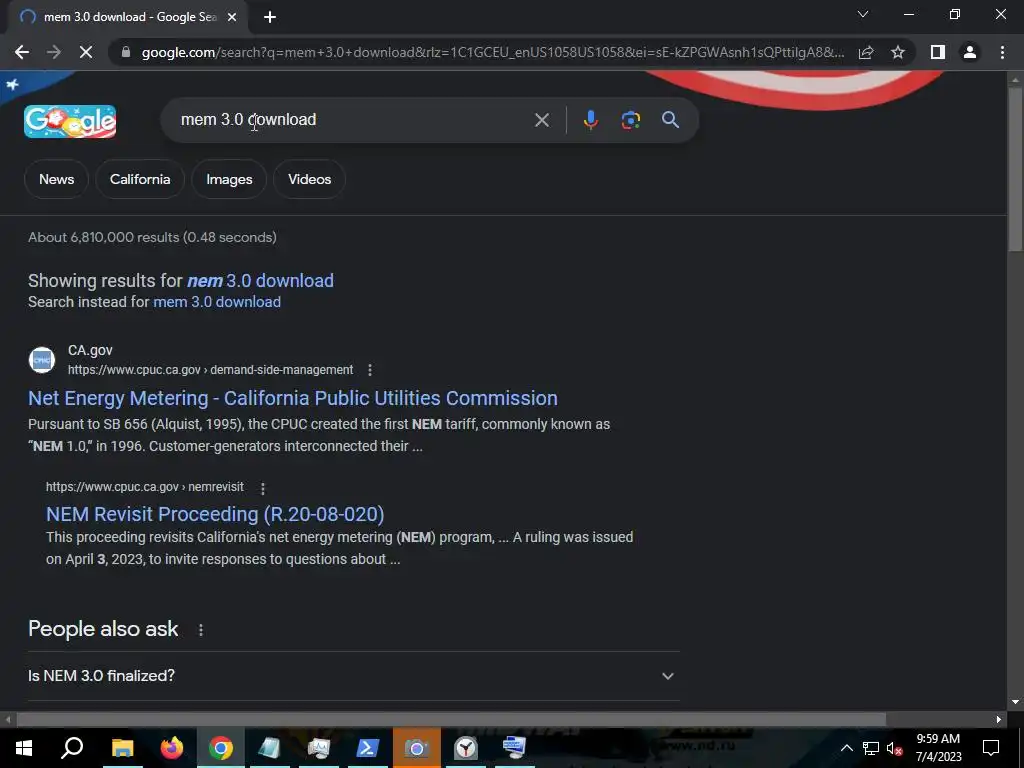Open PowerShell from taskbar

(367, 748)
